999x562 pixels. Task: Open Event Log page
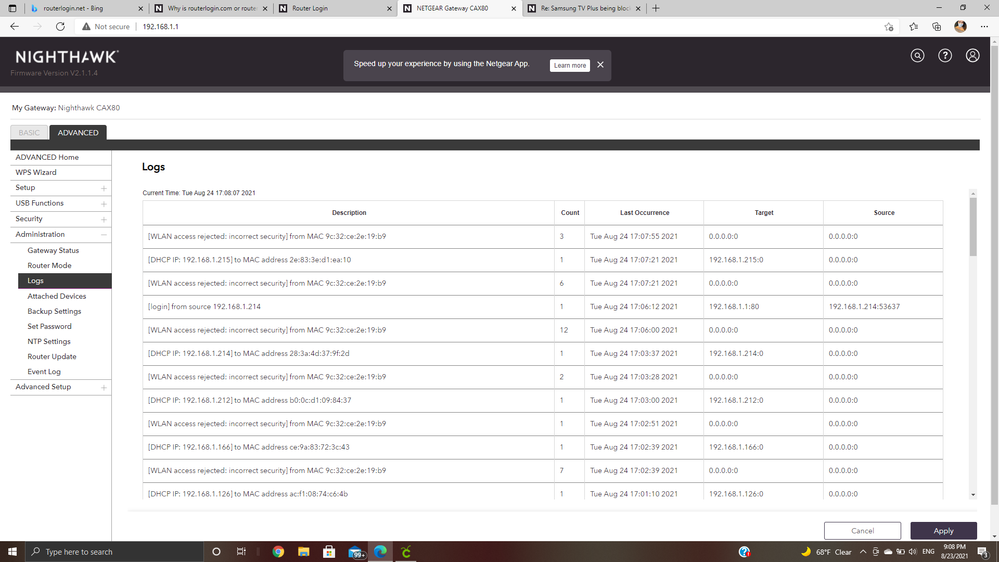coord(44,371)
